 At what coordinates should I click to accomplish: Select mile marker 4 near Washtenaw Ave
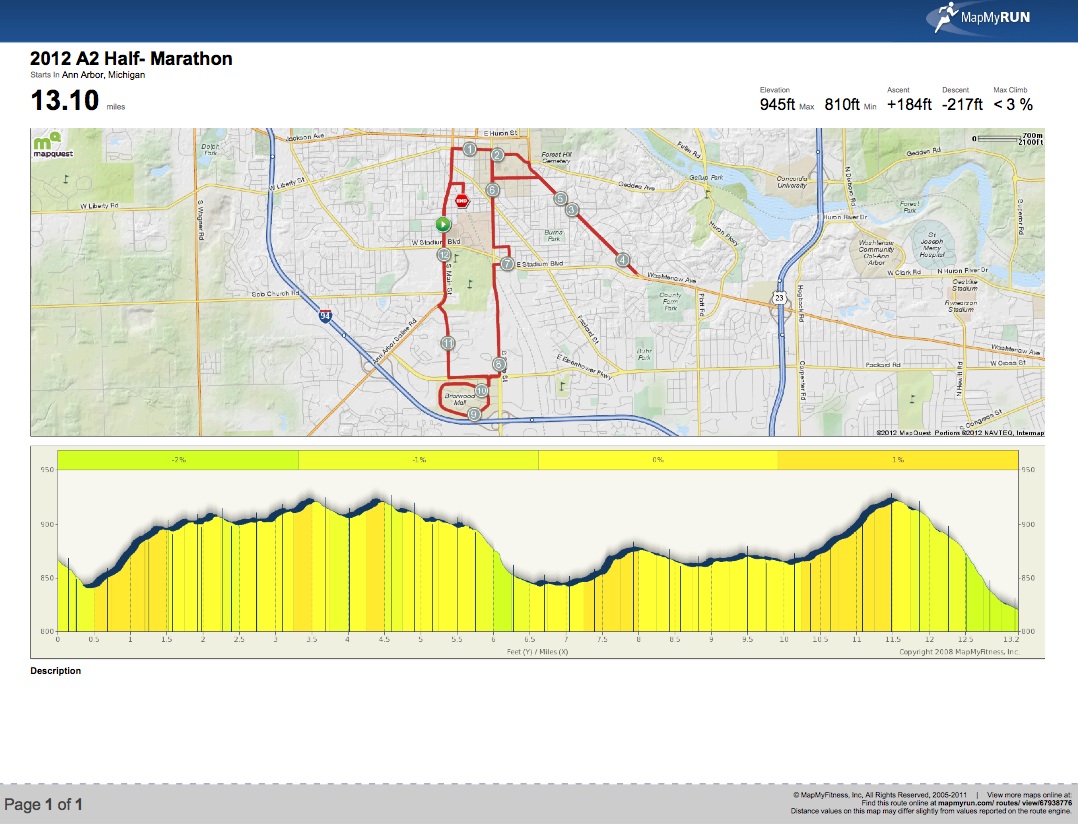click(622, 260)
